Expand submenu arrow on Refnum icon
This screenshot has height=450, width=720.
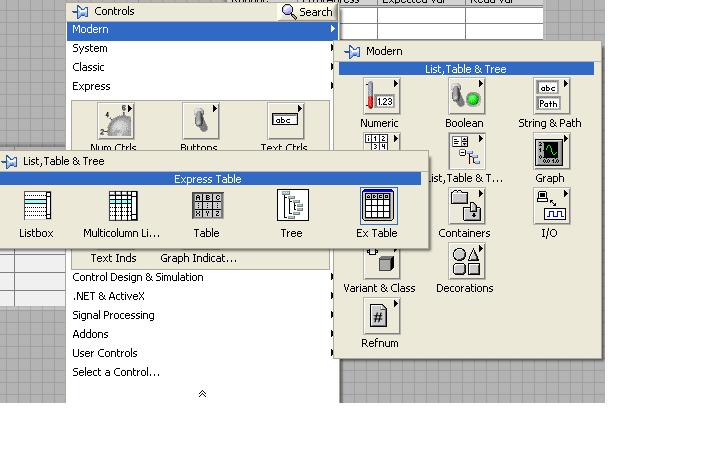click(x=396, y=304)
